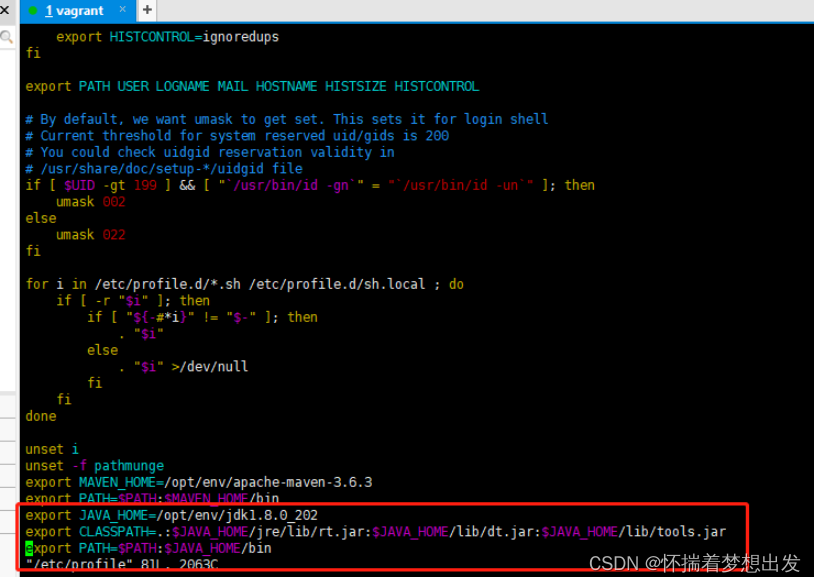Click the close X on the vagrant tab

[124, 11]
